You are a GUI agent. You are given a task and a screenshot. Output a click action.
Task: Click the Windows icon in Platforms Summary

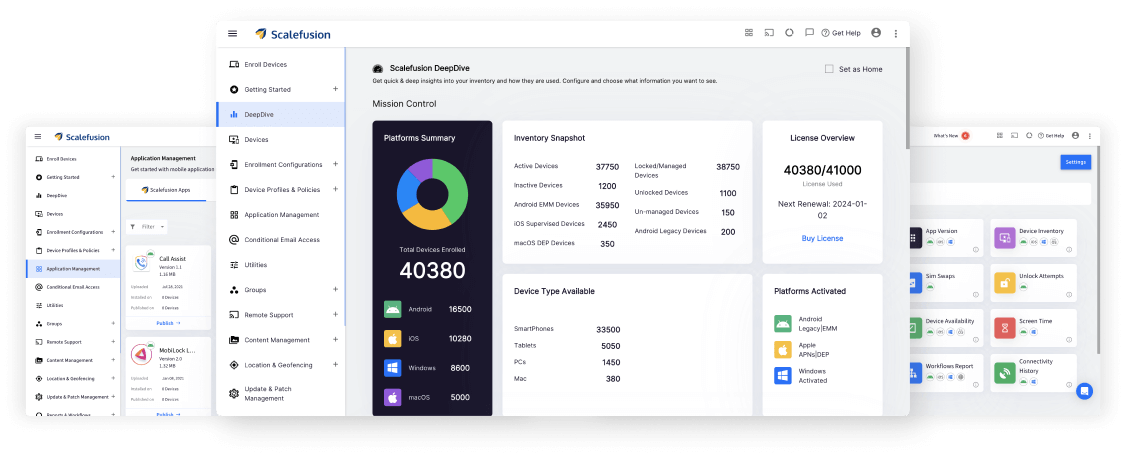[x=392, y=368]
